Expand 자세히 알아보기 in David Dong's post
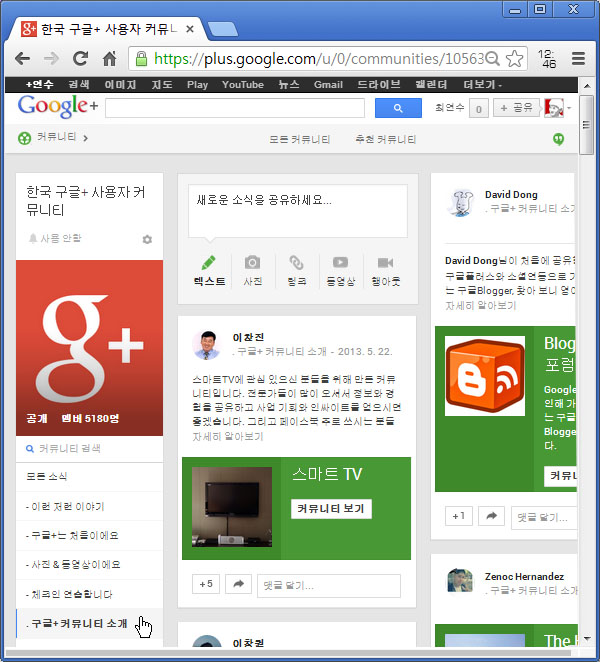600x662 pixels. coord(481,306)
